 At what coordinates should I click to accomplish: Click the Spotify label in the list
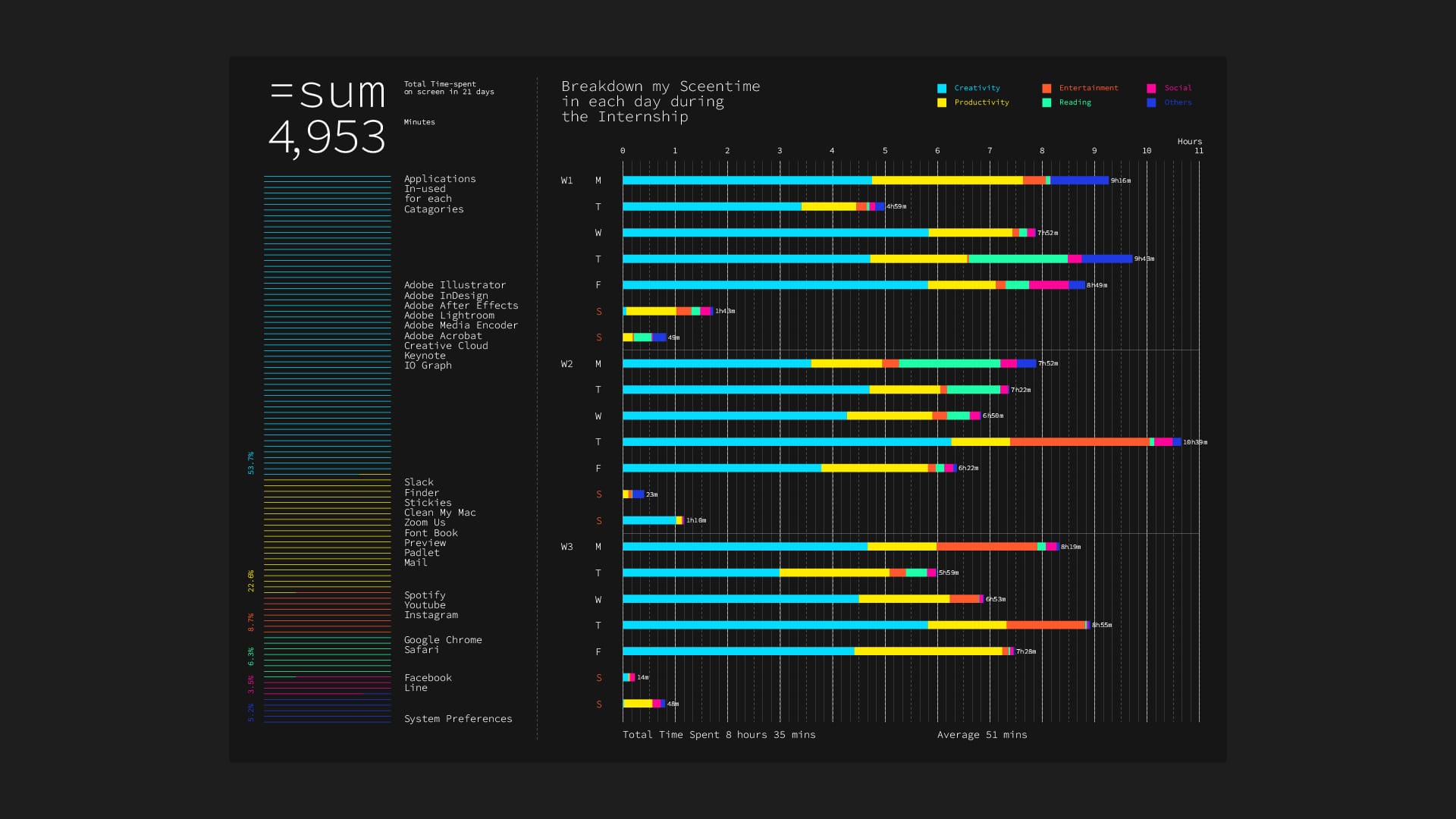click(x=425, y=595)
